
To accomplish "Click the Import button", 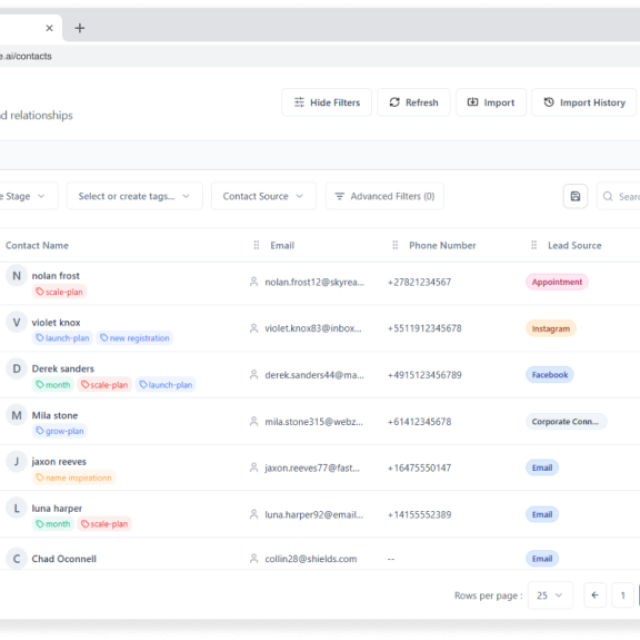I will coord(490,102).
